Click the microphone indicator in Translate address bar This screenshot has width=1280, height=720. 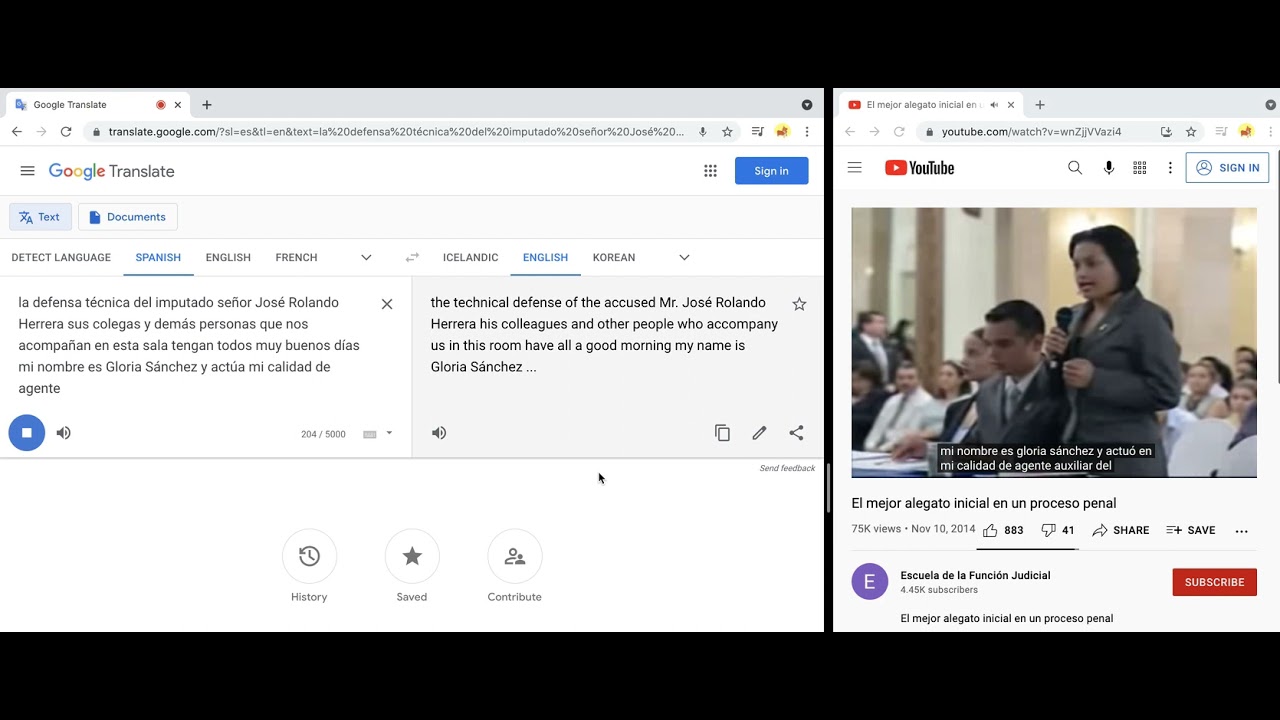pyautogui.click(x=703, y=132)
